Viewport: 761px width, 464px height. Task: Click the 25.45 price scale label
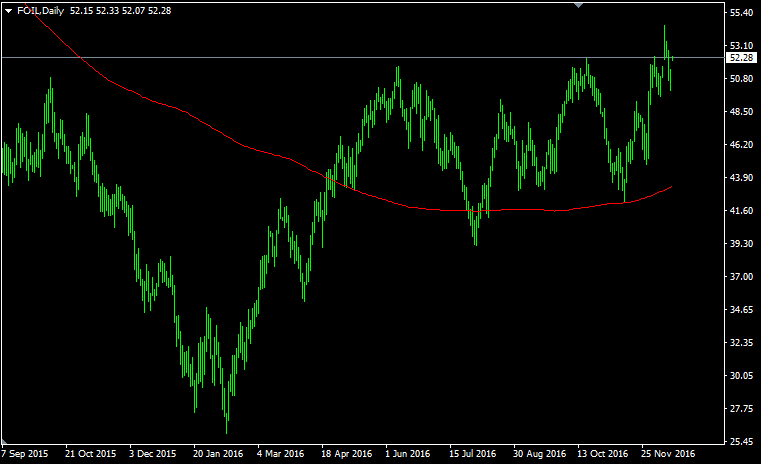[741, 442]
